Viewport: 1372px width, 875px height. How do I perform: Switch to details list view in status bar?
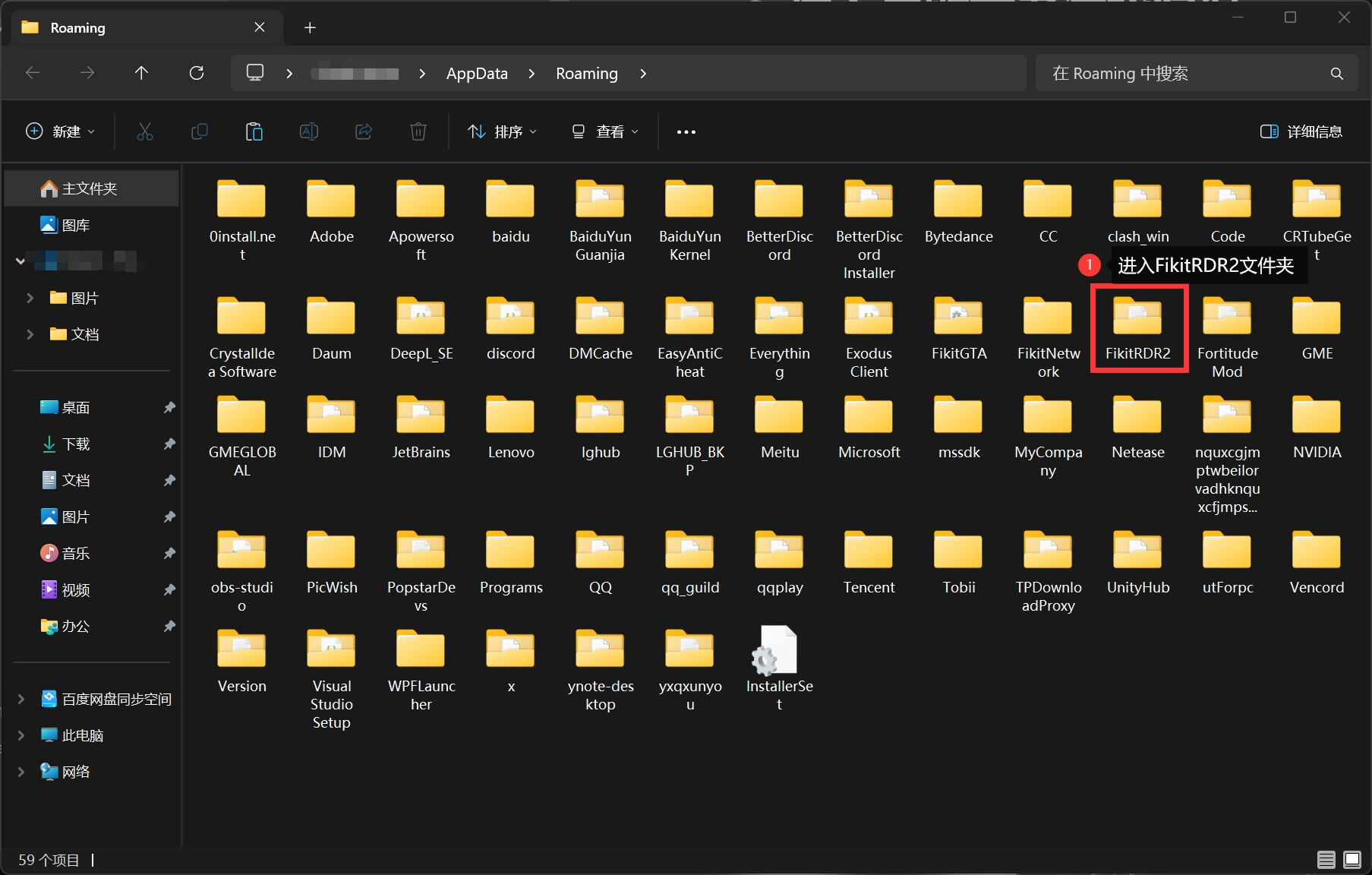pos(1326,859)
